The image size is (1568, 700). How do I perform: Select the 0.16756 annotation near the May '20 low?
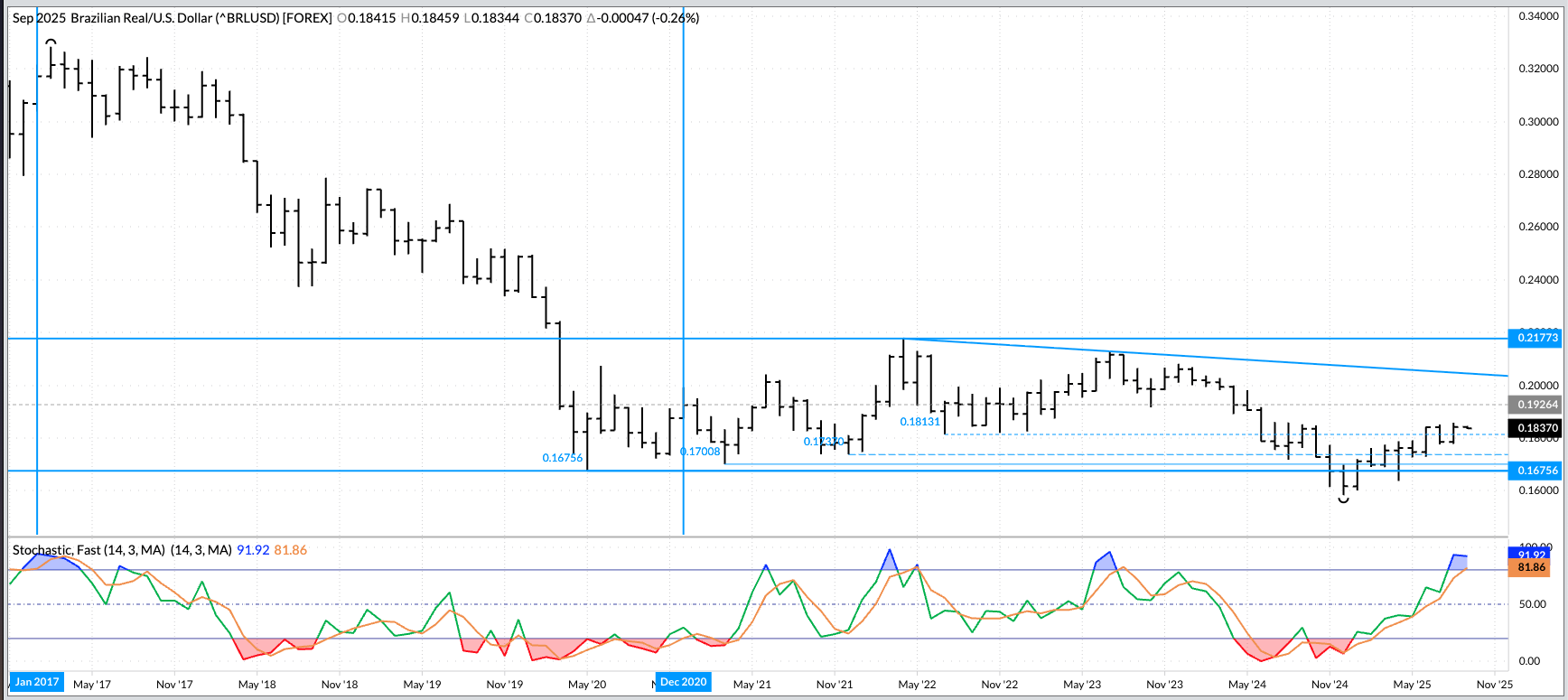(x=562, y=458)
